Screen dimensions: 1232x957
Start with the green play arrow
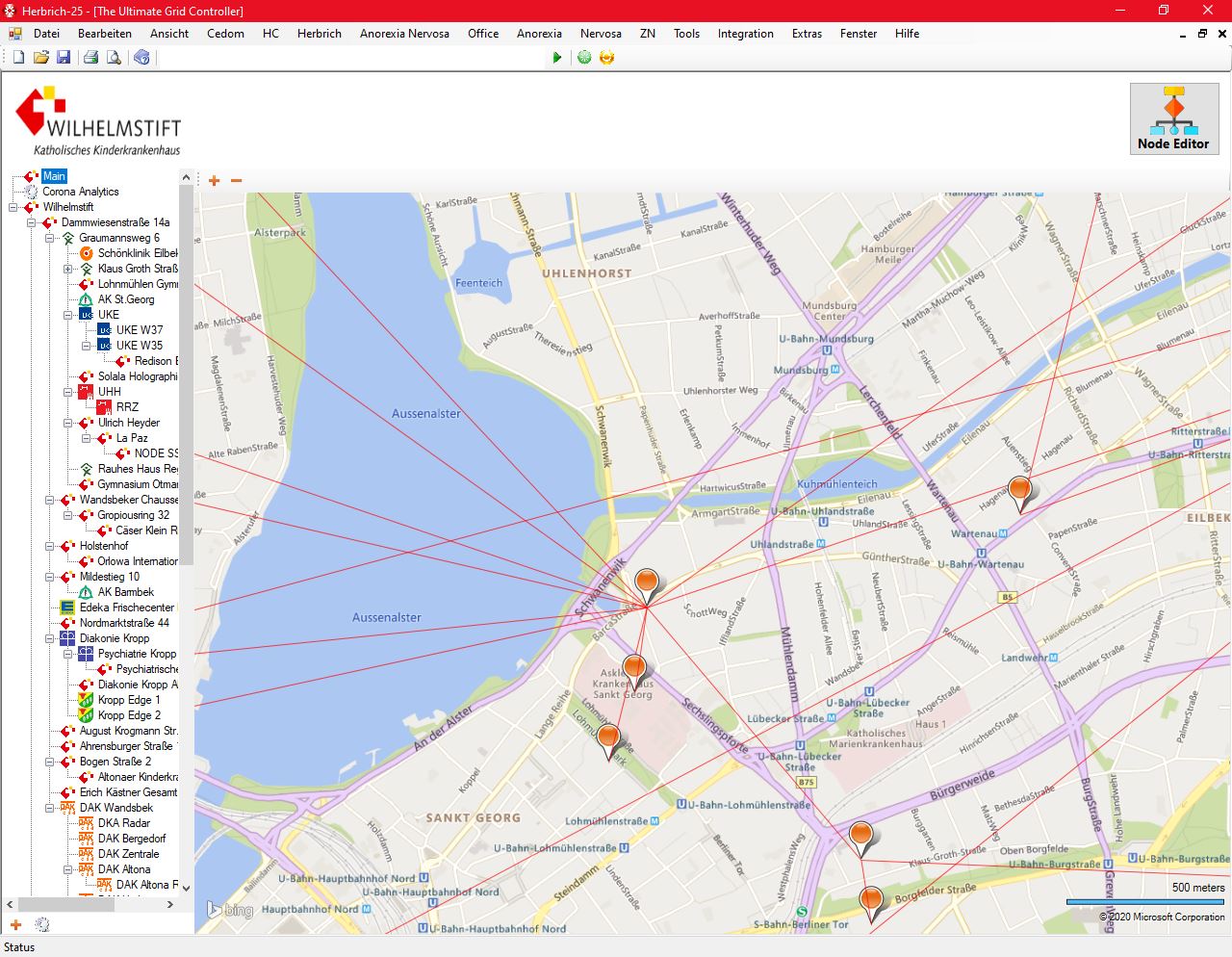tap(557, 58)
